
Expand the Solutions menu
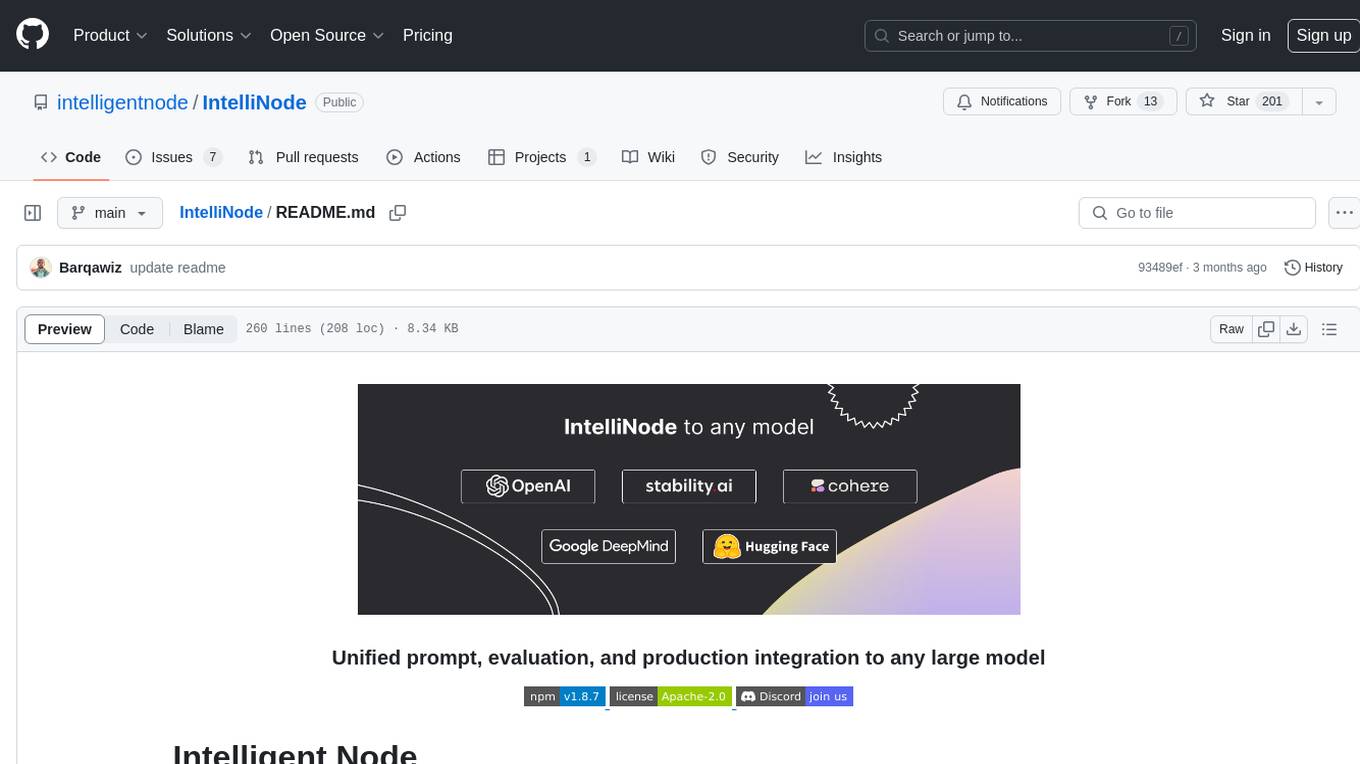pos(209,35)
